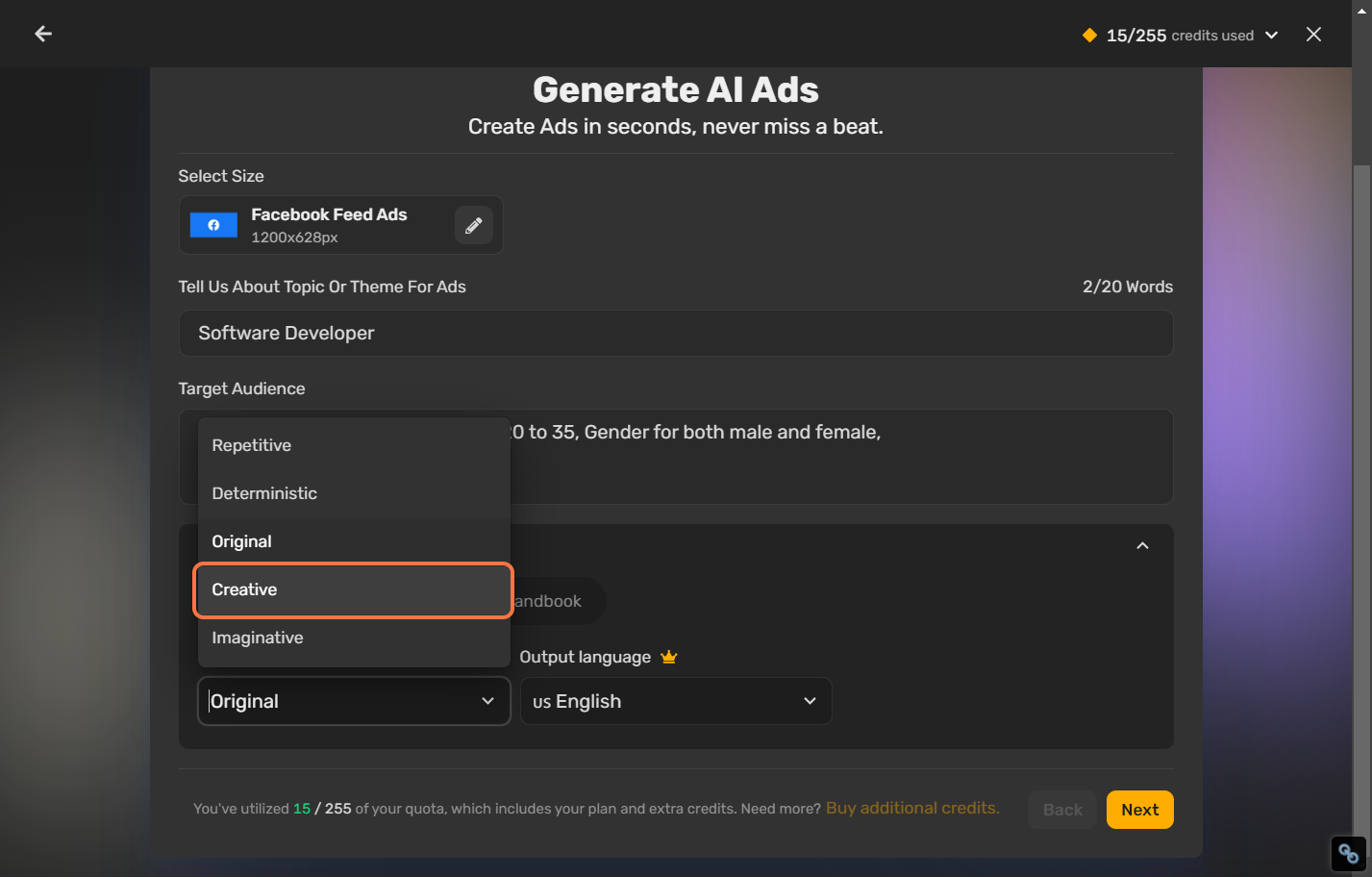Click the partially hidden handbook chip

[558, 601]
